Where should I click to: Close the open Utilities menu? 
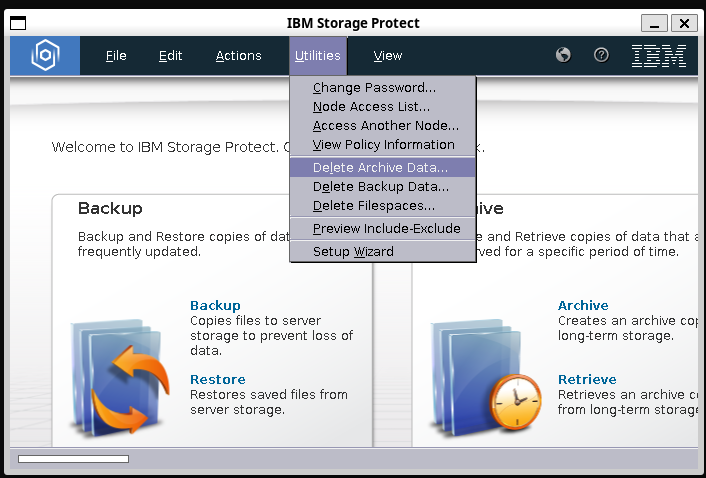pyautogui.click(x=318, y=56)
